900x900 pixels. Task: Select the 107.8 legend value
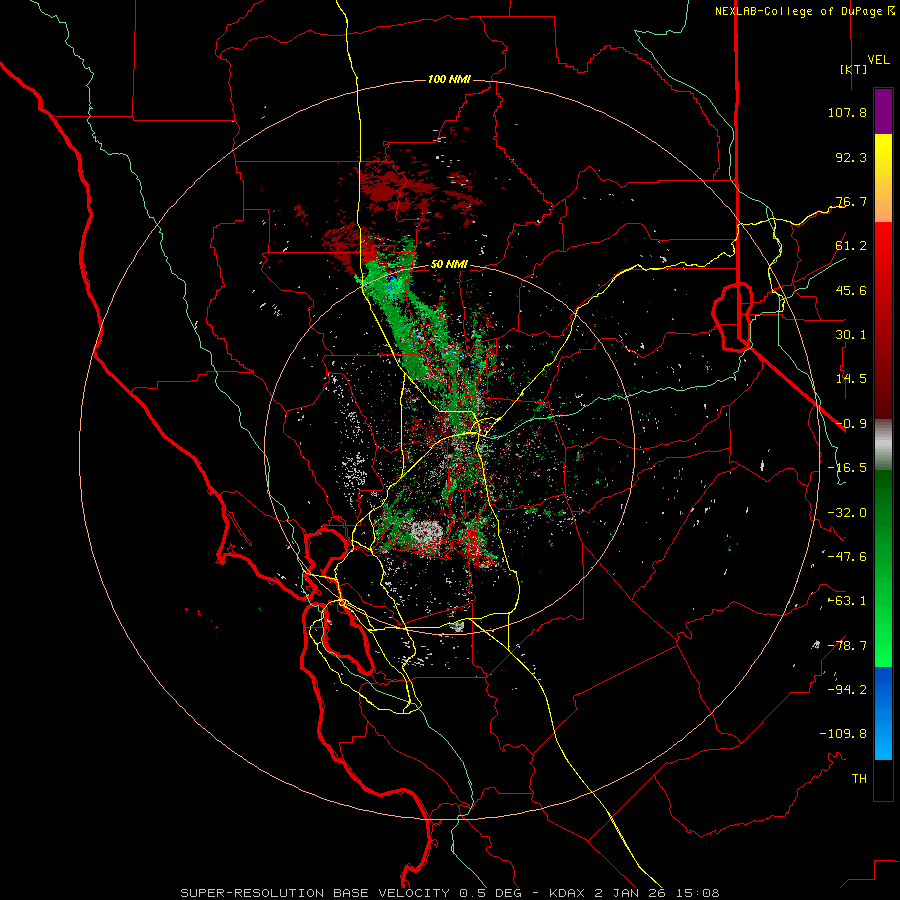click(847, 112)
